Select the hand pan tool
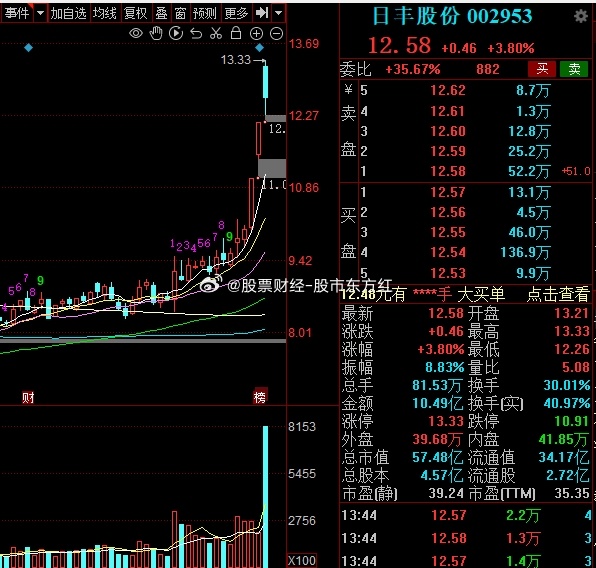 [156, 33]
